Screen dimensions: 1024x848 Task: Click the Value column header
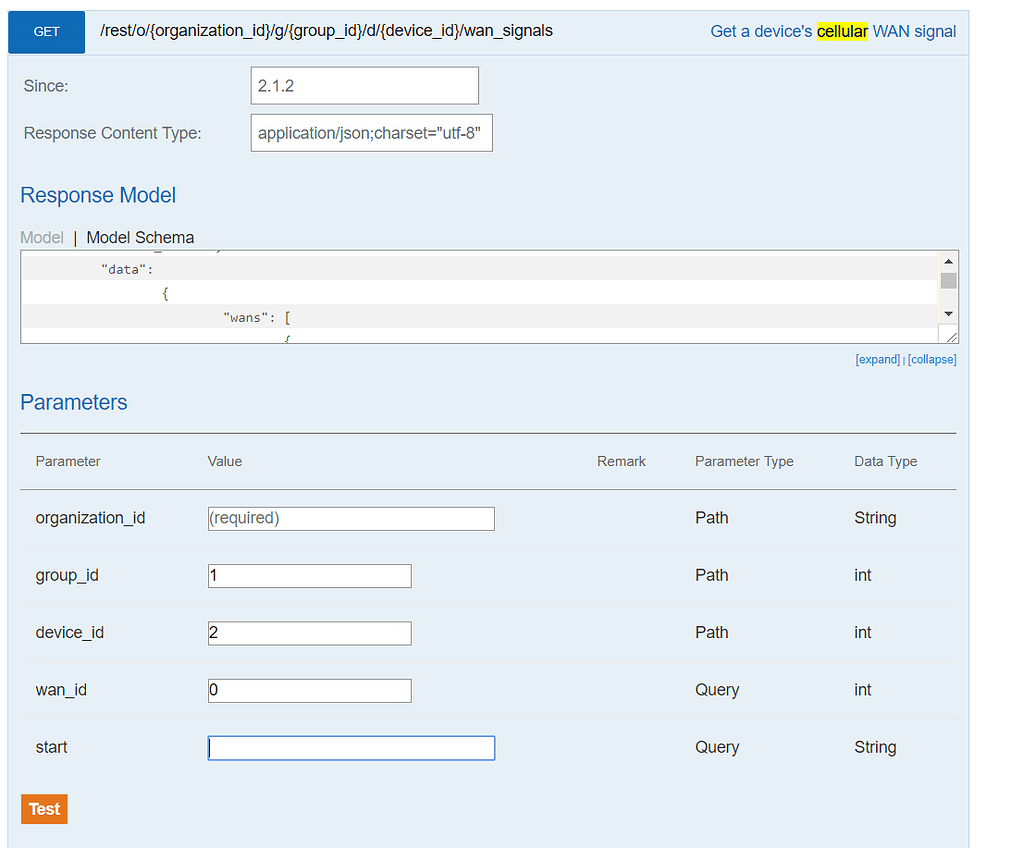(x=225, y=461)
